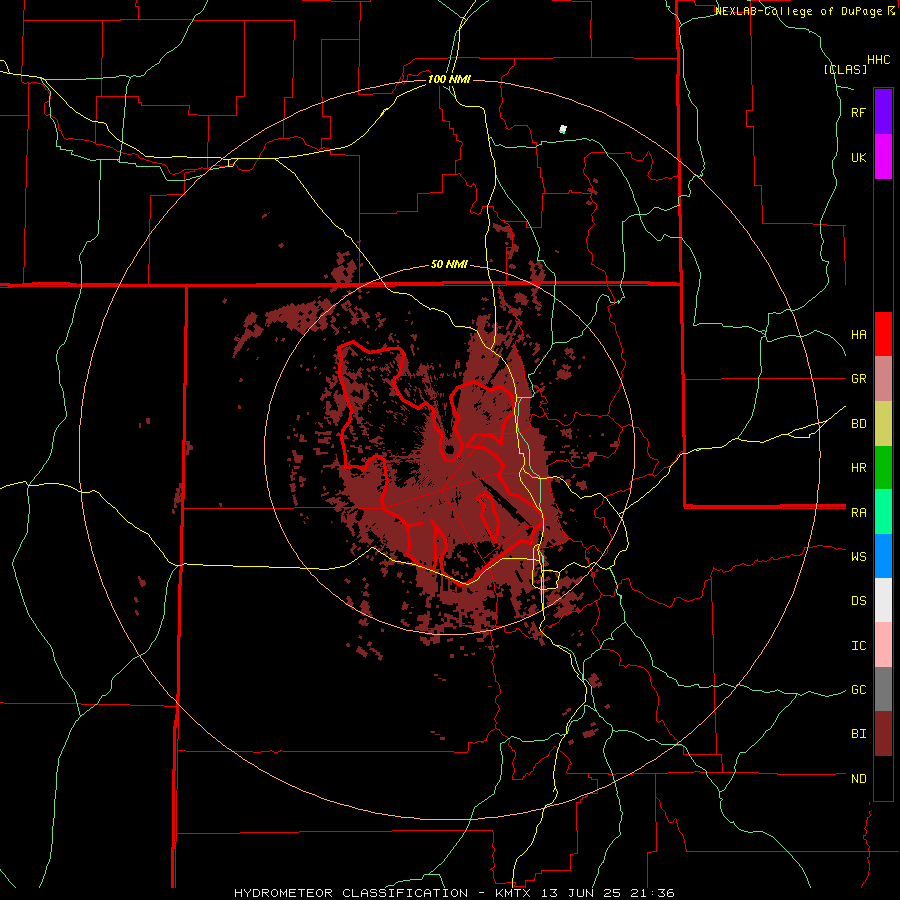Viewport: 900px width, 900px height.
Task: Click the isolated white echo pixel north of radar
Action: tap(562, 129)
